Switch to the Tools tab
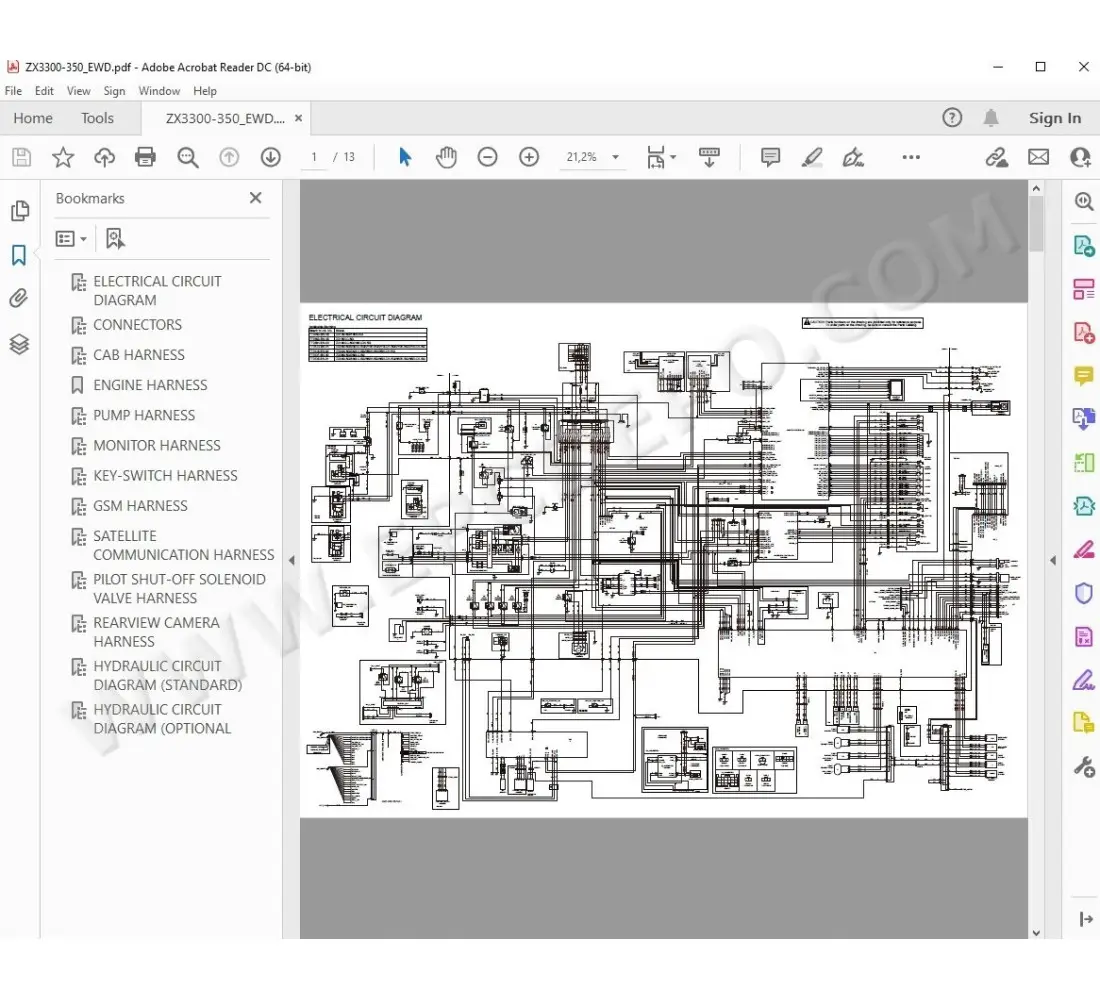 point(97,118)
